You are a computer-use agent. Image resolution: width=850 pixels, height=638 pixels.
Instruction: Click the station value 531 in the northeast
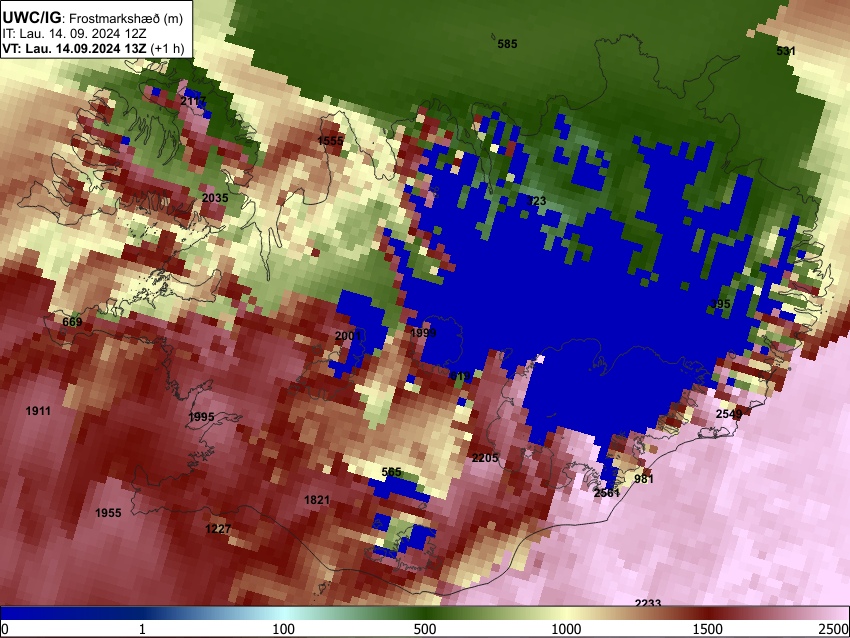(x=785, y=51)
